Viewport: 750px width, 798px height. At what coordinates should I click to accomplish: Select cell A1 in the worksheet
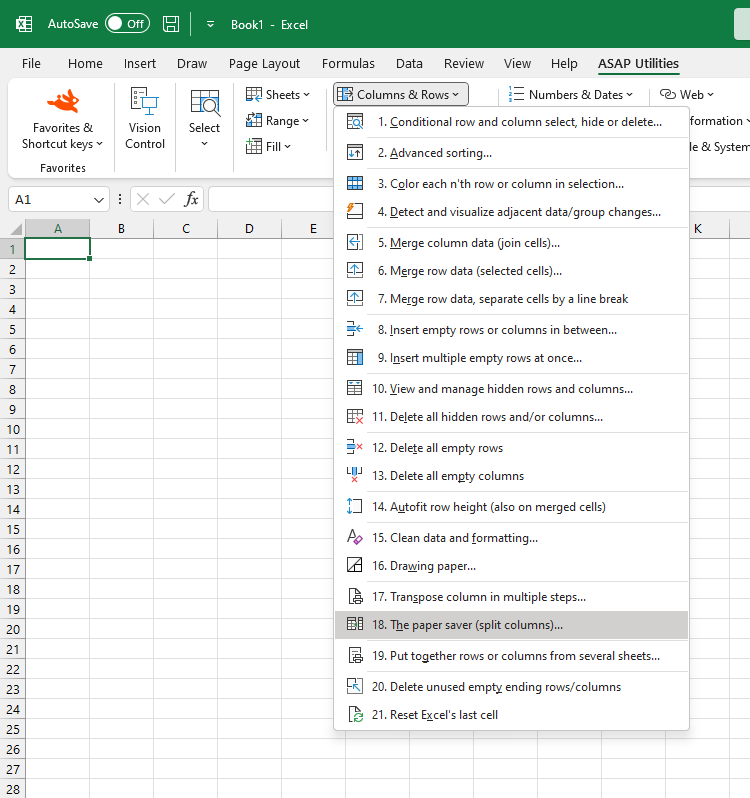pos(57,249)
